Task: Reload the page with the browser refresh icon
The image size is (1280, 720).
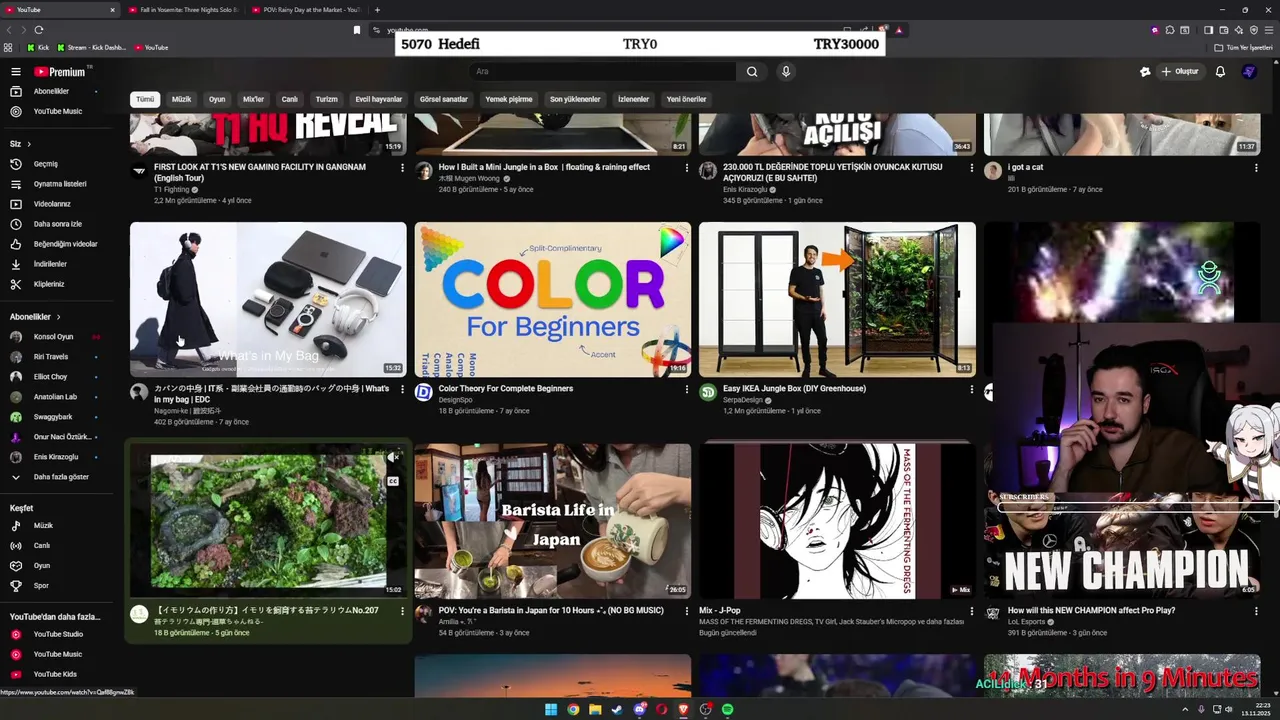Action: coord(39,30)
